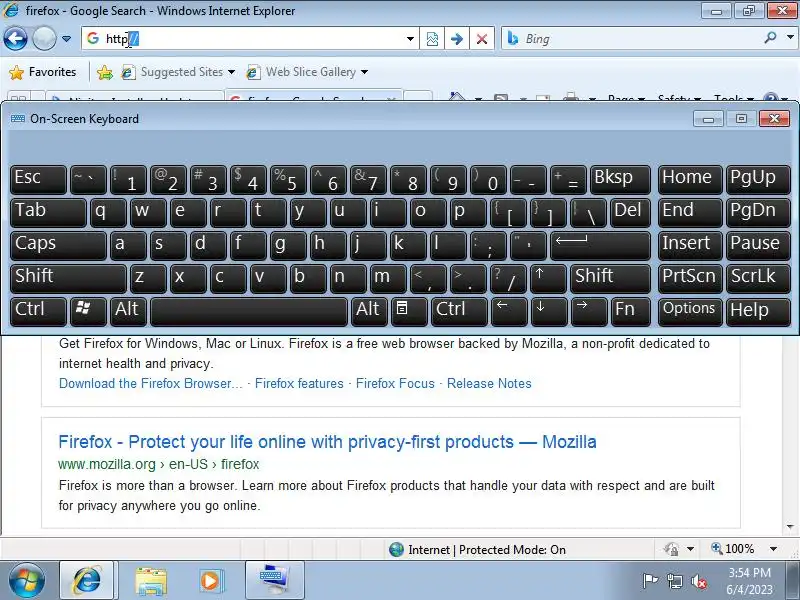This screenshot has width=800, height=600.
Task: Open the Firefox features link
Action: 299,384
